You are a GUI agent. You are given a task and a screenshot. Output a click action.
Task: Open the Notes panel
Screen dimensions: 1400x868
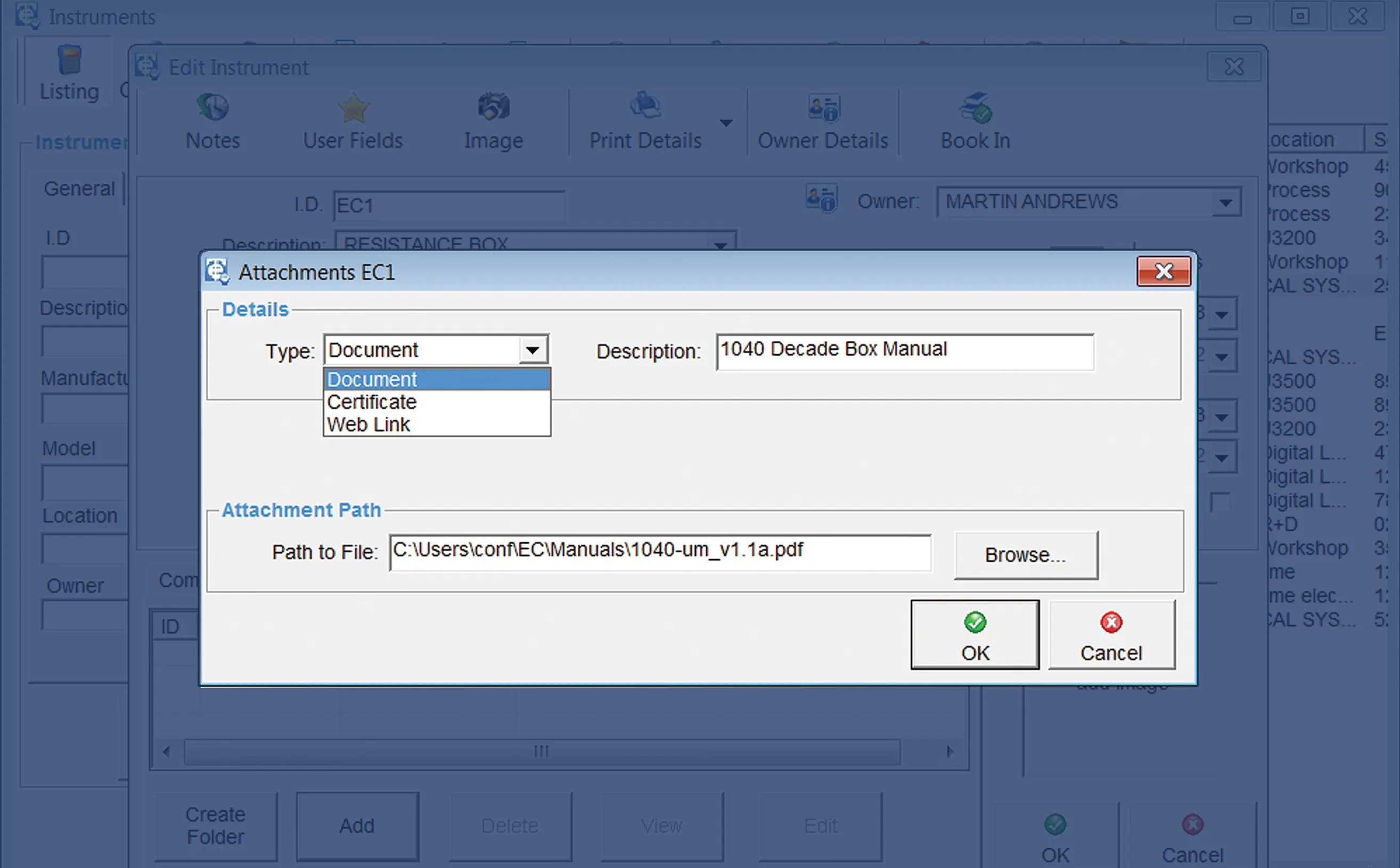coord(212,120)
